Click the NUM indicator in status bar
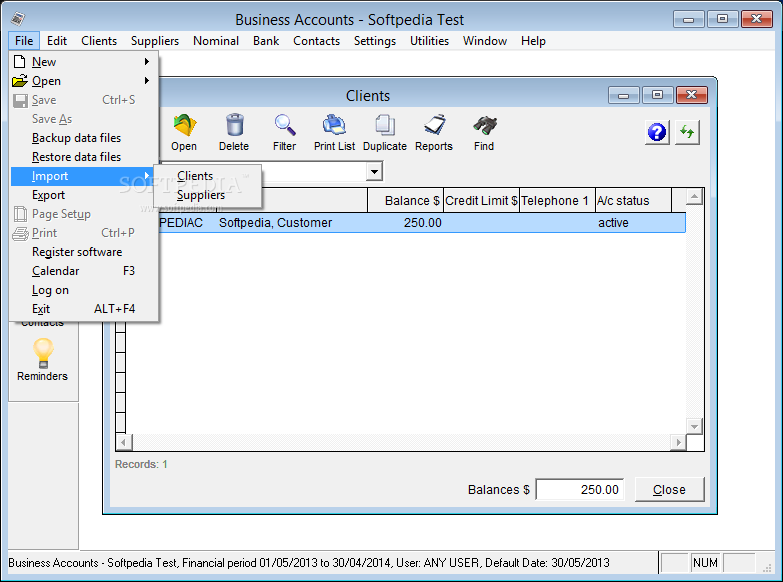The height and width of the screenshot is (582, 783). pos(705,563)
